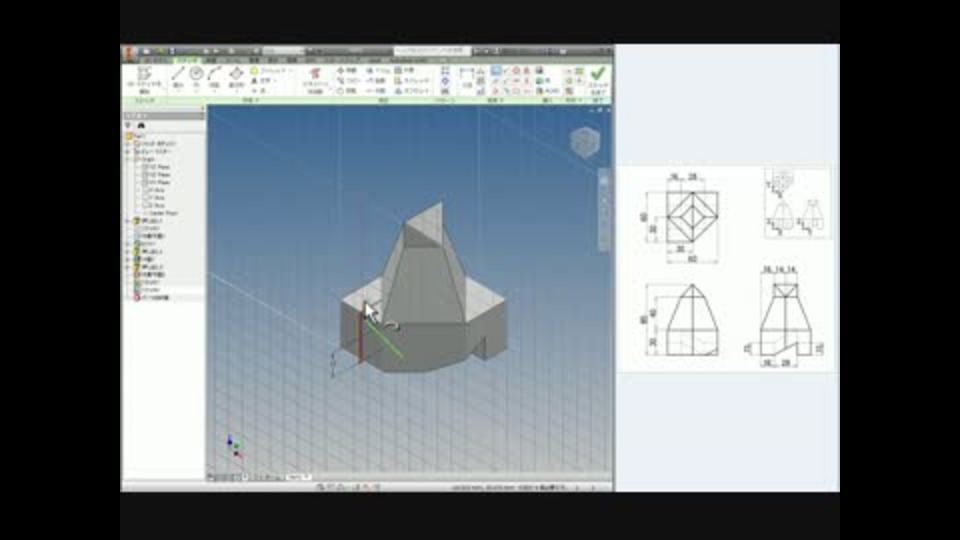Activate the Project Geometry tool

[315, 80]
